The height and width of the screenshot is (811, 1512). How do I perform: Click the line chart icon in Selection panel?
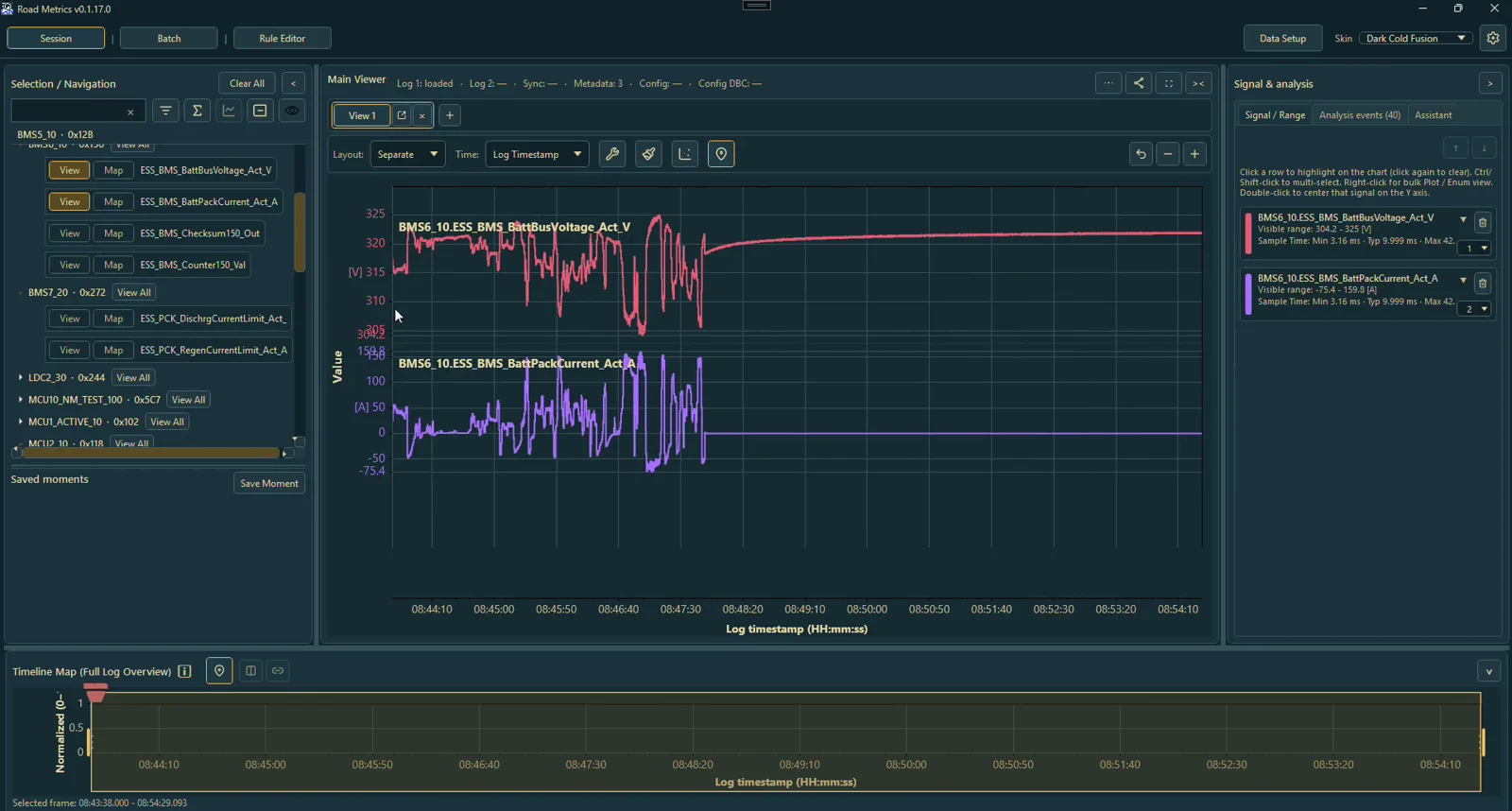pyautogui.click(x=229, y=111)
